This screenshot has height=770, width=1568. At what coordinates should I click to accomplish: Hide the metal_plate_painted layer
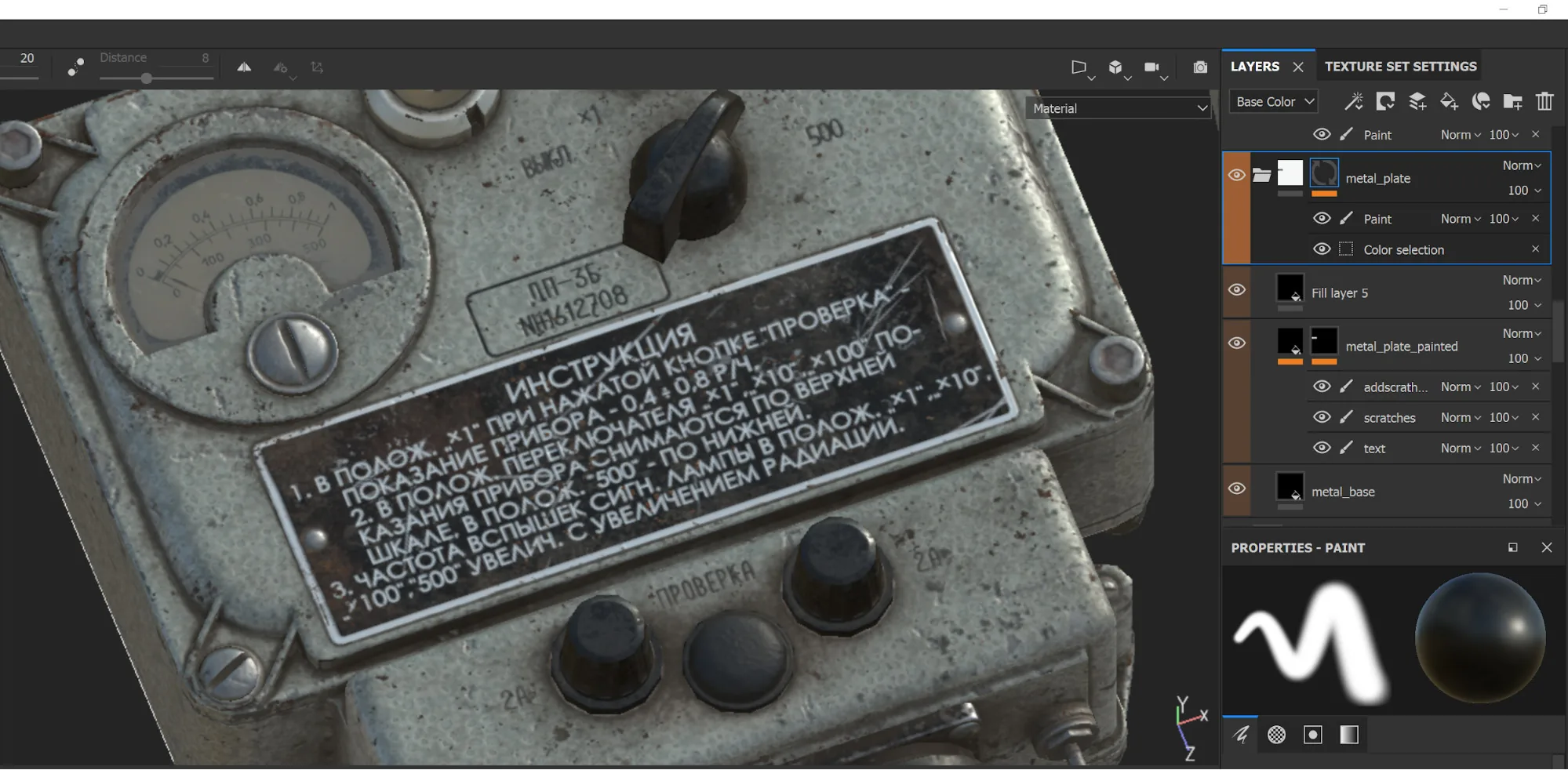(1236, 343)
